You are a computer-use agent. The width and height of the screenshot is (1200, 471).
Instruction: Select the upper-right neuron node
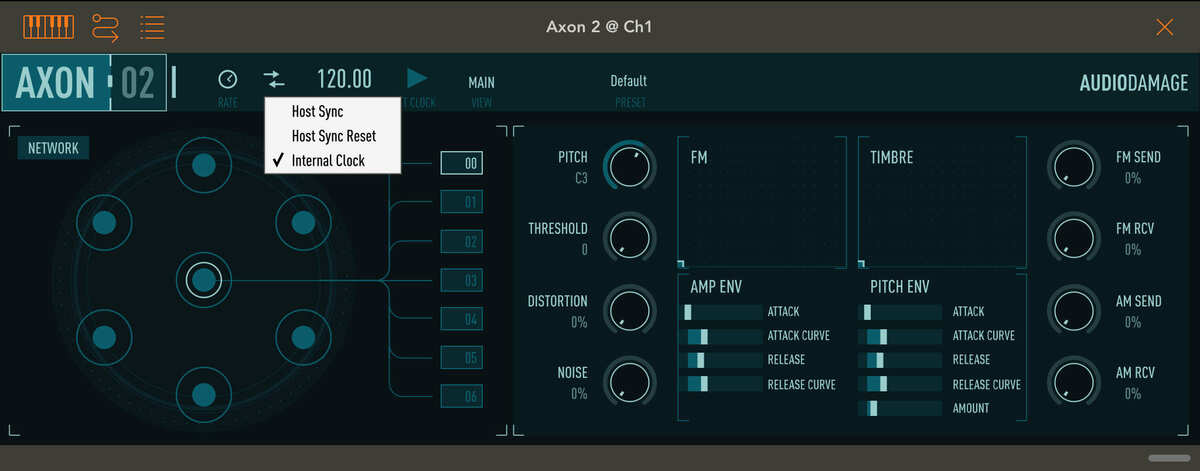coord(303,223)
